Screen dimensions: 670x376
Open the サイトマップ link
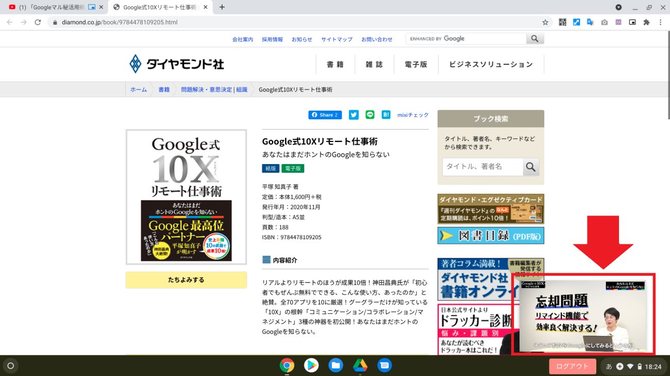click(x=337, y=39)
